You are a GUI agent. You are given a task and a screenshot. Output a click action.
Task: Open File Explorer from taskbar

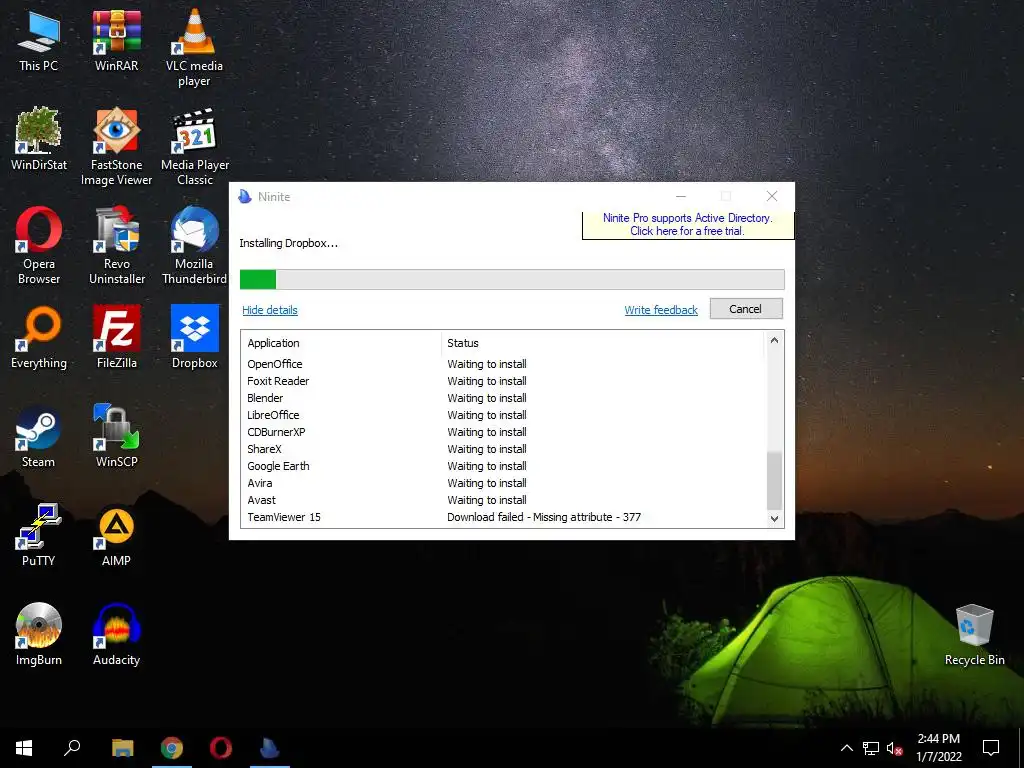[x=122, y=748]
